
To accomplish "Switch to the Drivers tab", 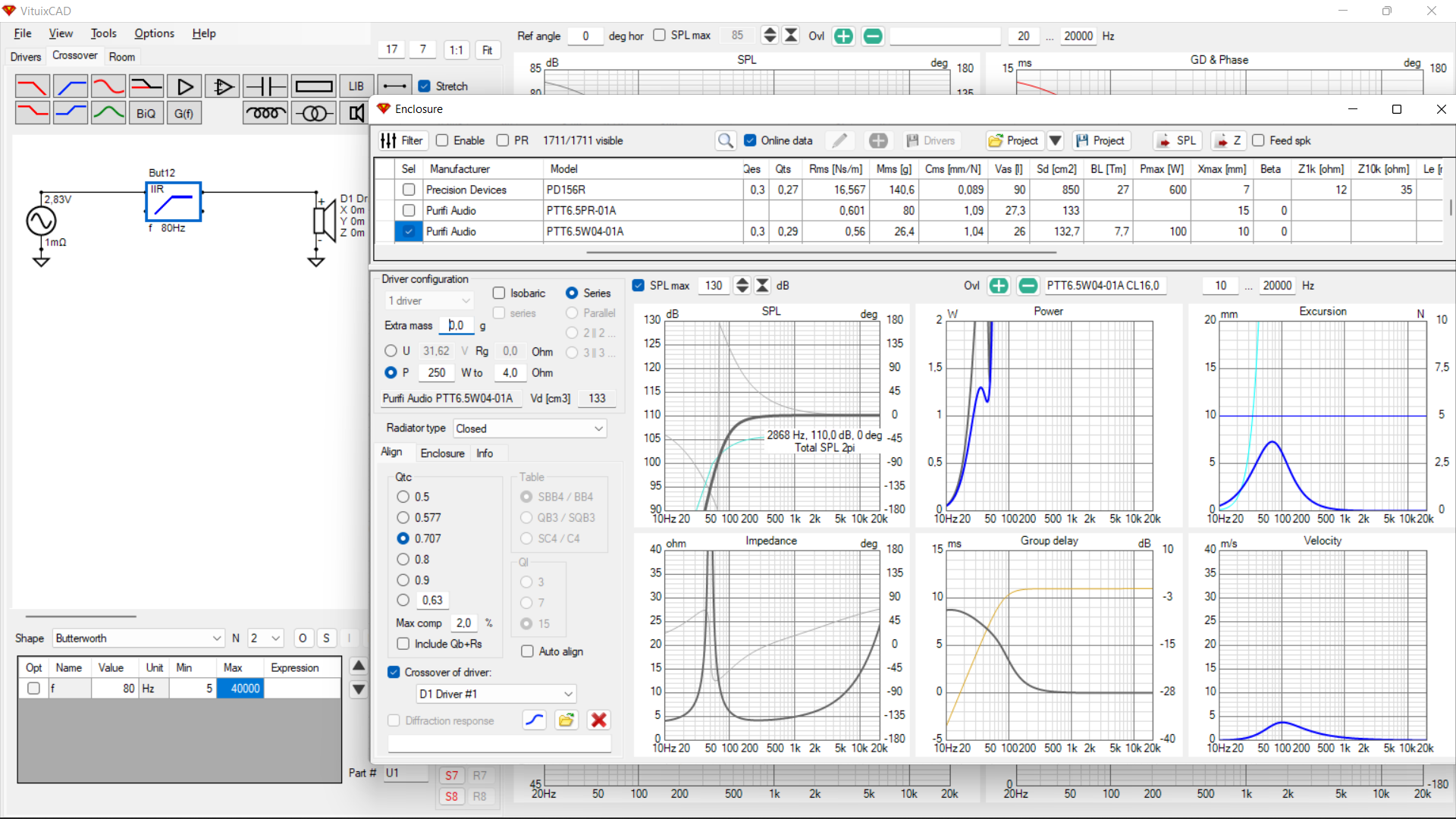I will point(26,57).
